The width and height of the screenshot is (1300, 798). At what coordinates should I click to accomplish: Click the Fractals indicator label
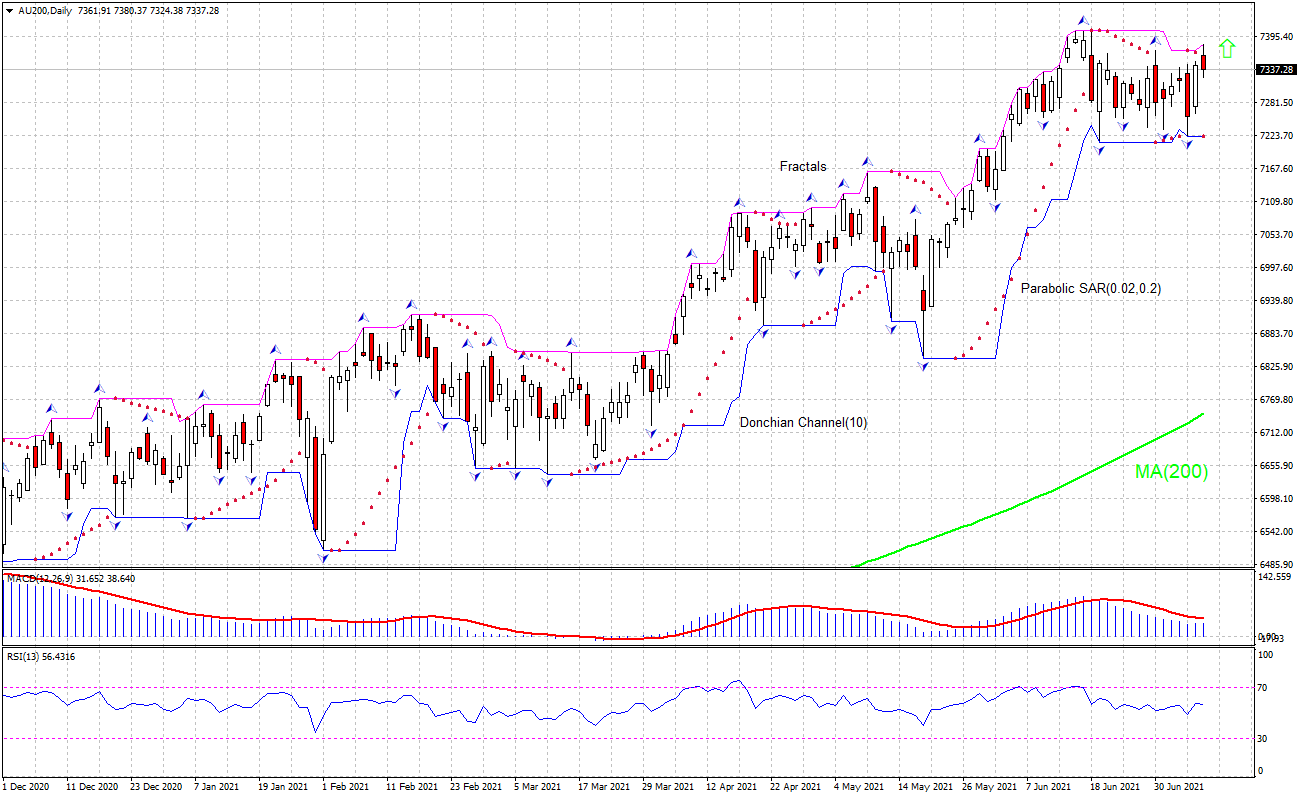(x=803, y=167)
